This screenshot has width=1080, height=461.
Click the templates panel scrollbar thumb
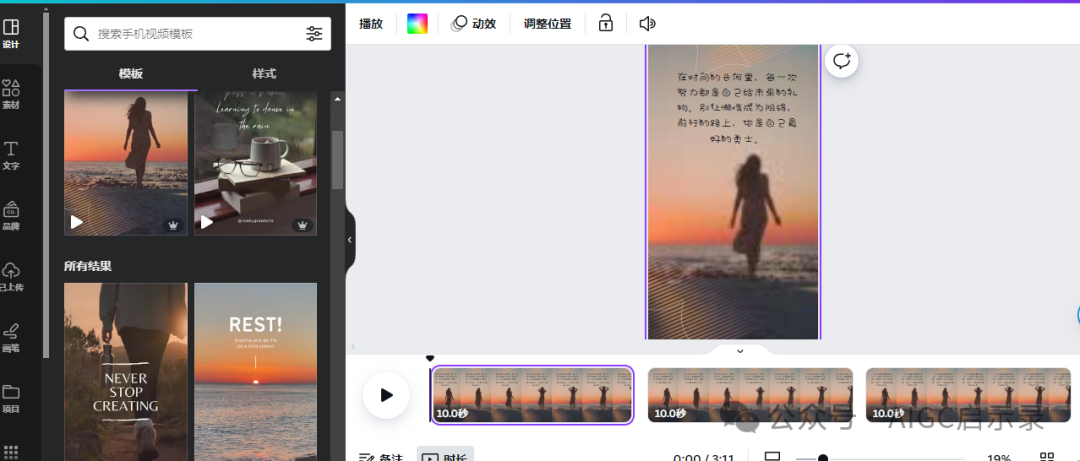pyautogui.click(x=338, y=160)
